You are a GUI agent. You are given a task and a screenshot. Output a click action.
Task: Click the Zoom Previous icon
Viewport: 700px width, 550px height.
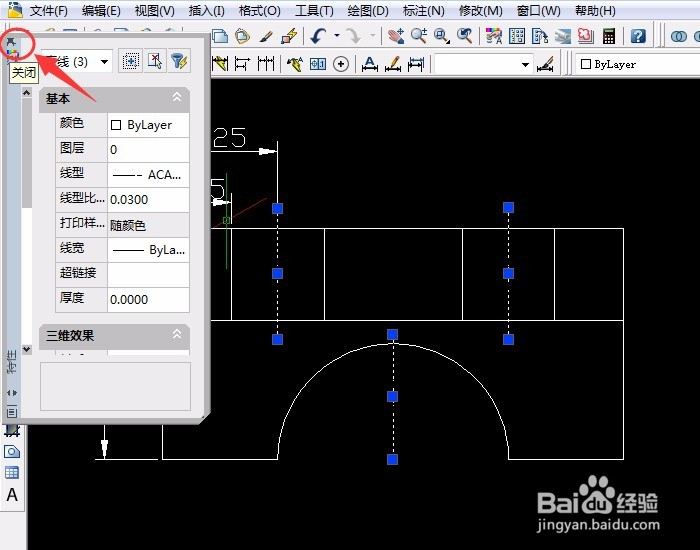pos(464,36)
